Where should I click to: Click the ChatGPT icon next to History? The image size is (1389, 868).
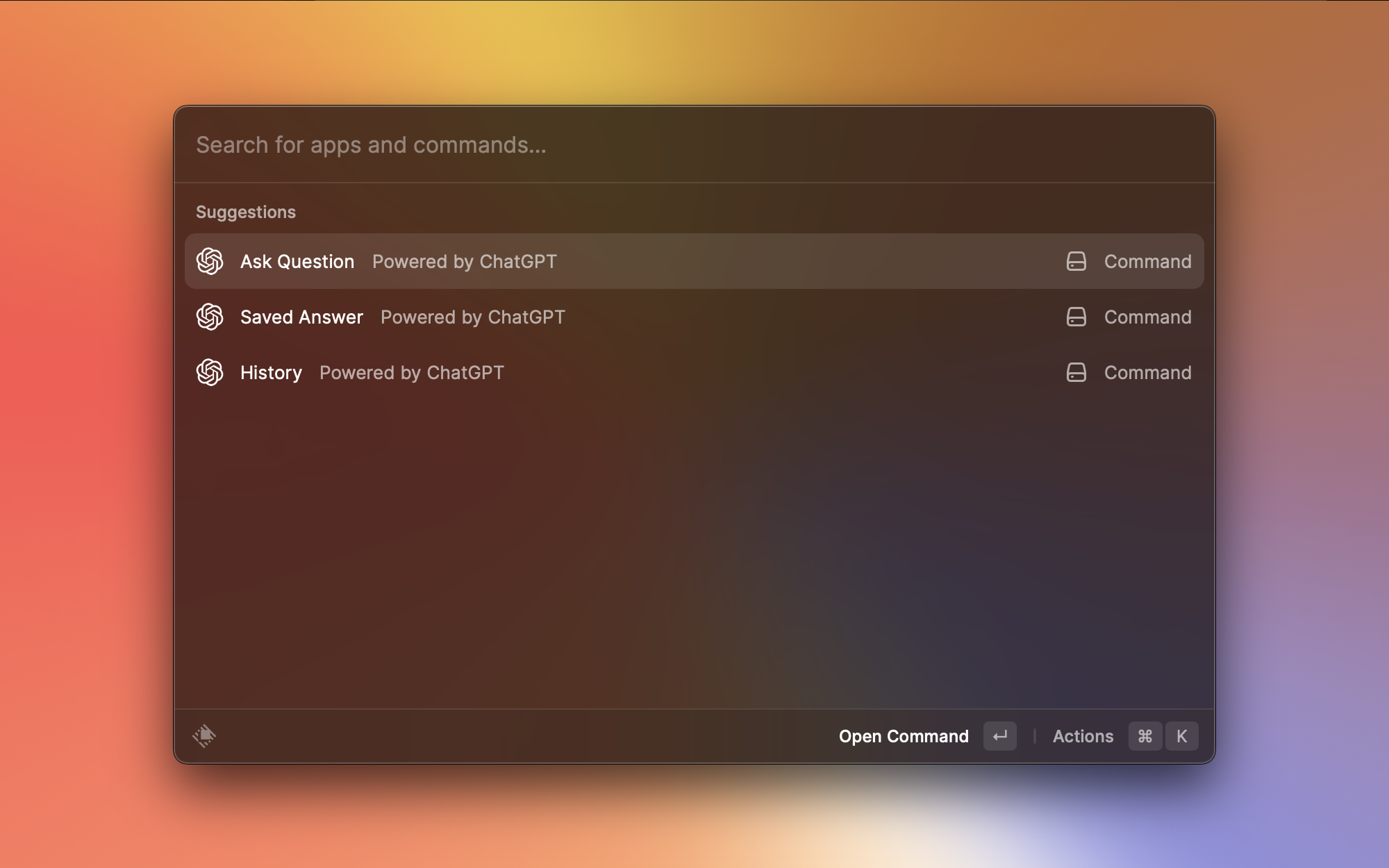coord(211,372)
